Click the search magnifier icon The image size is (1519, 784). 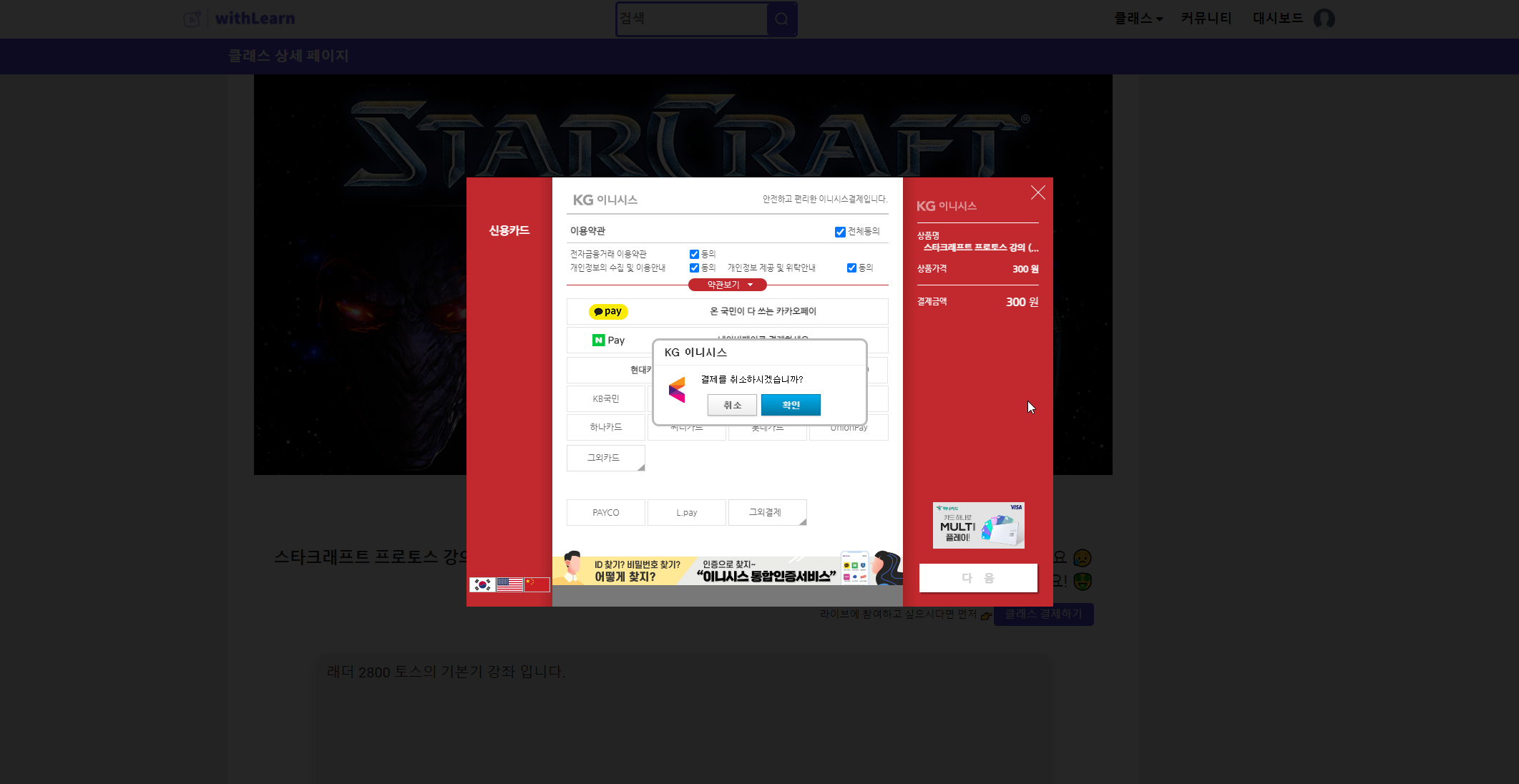[781, 19]
